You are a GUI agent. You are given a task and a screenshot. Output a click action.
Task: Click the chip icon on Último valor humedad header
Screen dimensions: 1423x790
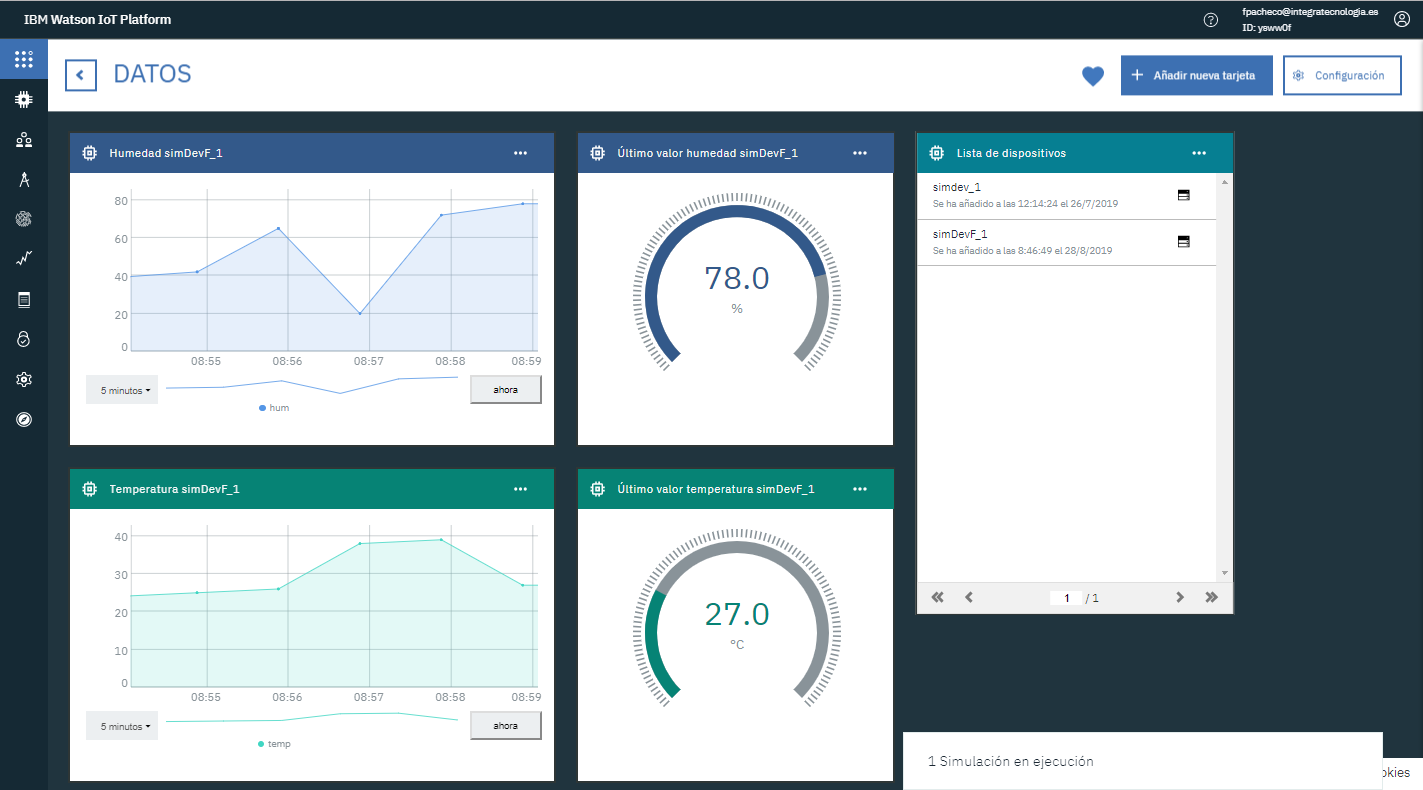(x=597, y=153)
